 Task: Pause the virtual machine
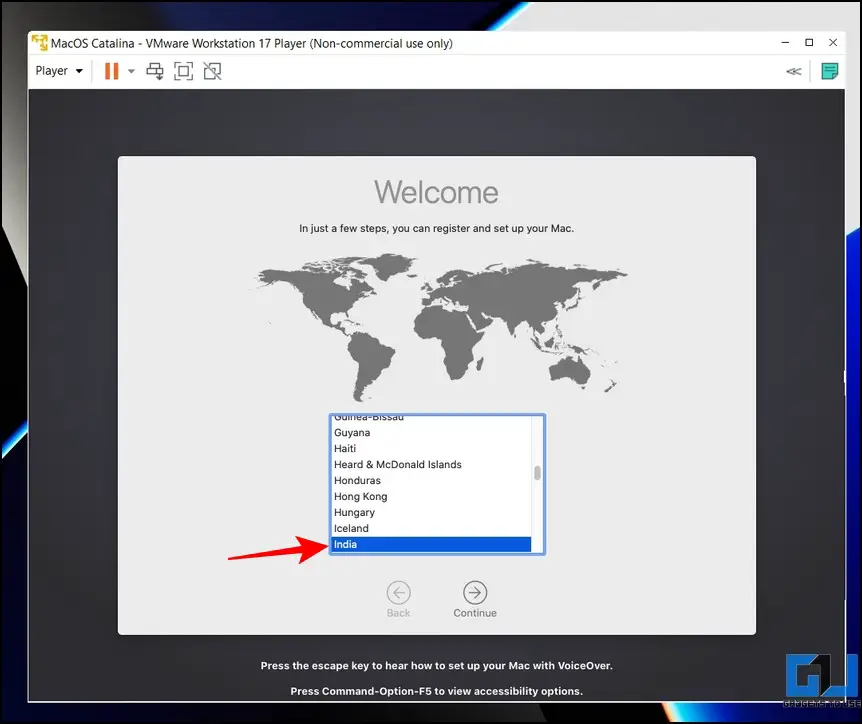(111, 71)
